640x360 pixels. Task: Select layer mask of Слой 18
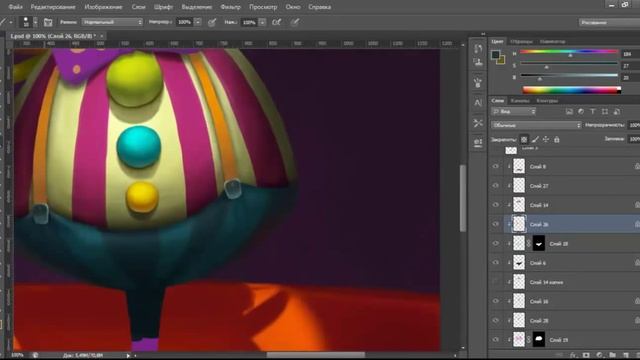coord(539,244)
